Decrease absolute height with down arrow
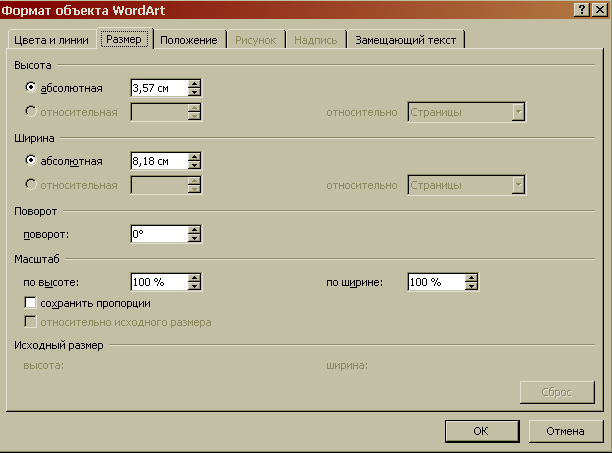The width and height of the screenshot is (612, 453). [194, 92]
